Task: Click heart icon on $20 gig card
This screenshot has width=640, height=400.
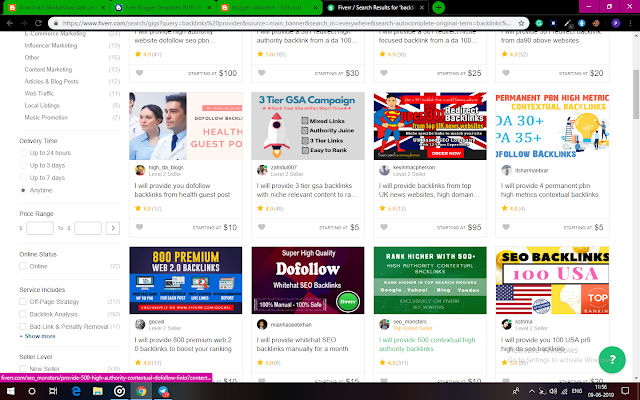Action: (506, 73)
